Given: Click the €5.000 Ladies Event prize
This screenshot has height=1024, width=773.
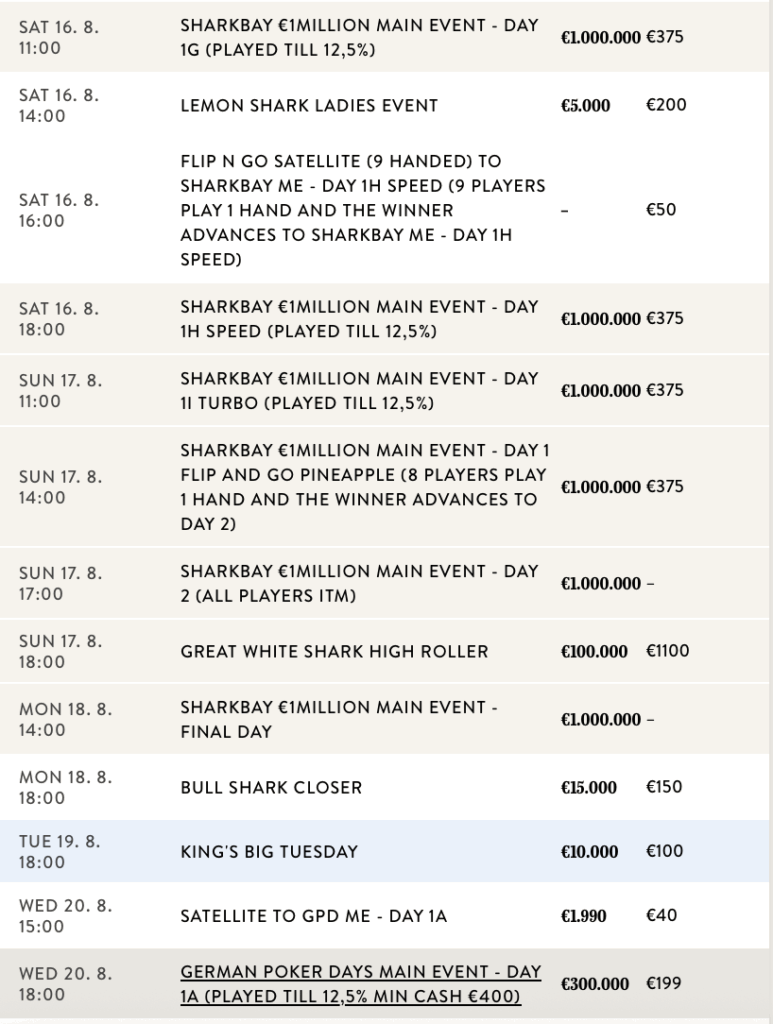Looking at the screenshot, I should (x=585, y=105).
